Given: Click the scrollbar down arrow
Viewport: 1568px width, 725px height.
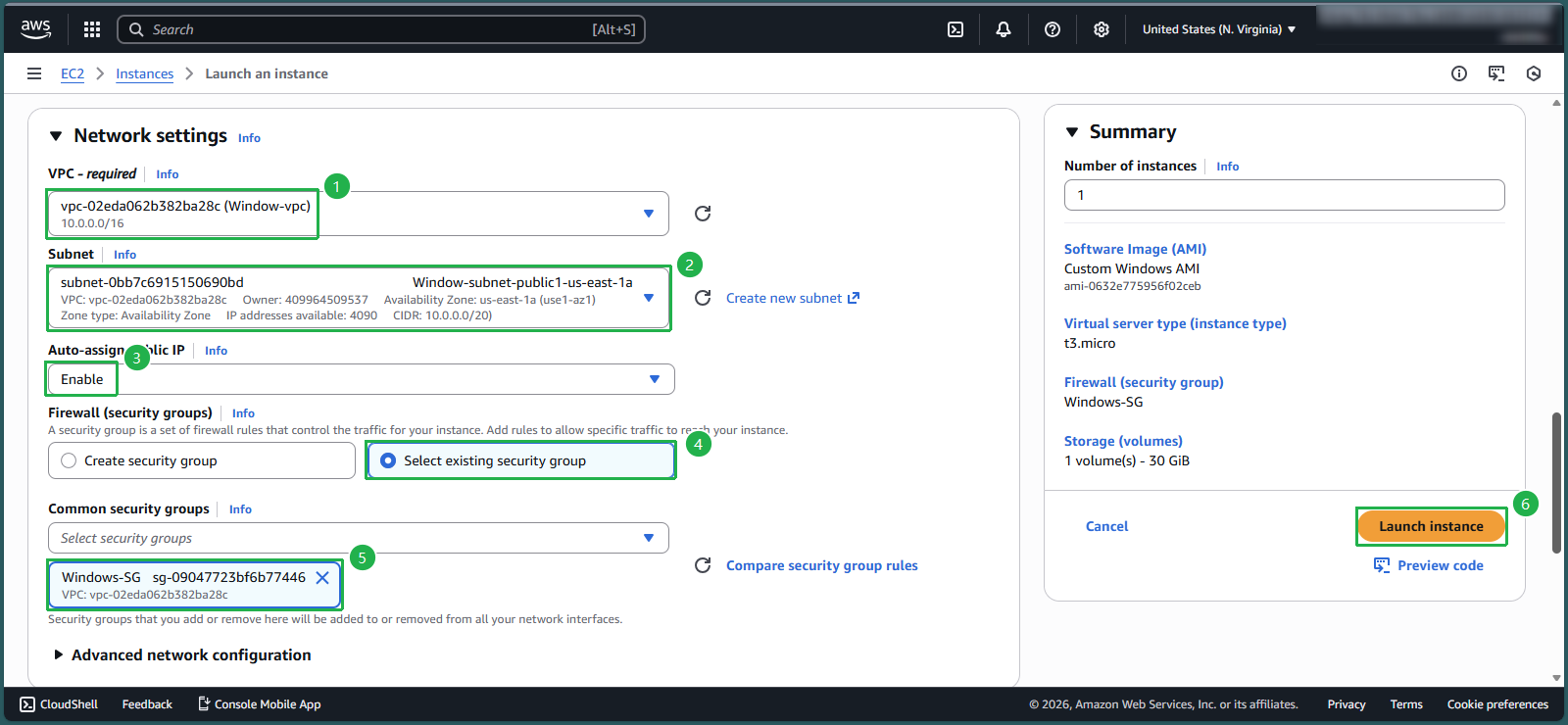Looking at the screenshot, I should pyautogui.click(x=1556, y=678).
